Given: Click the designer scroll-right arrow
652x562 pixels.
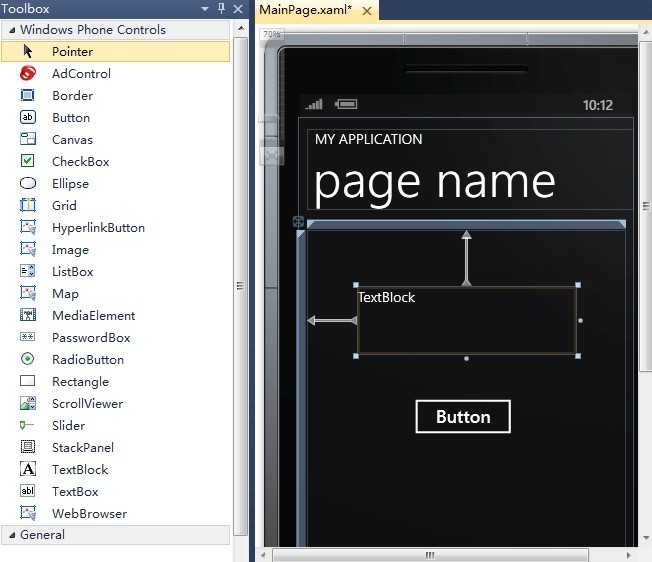Looking at the screenshot, I should tap(628, 555).
